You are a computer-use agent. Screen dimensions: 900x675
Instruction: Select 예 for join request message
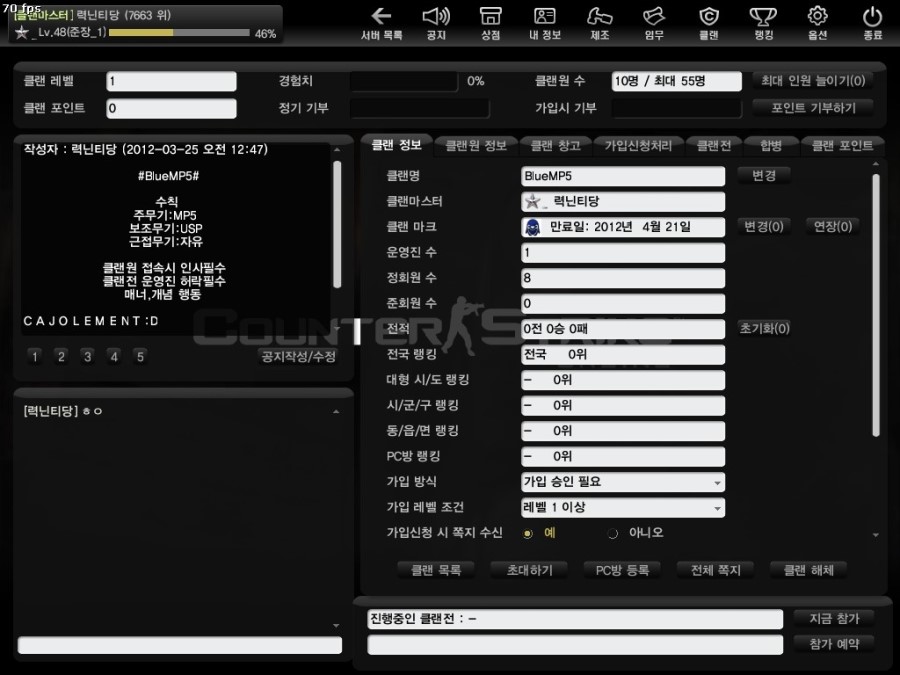coord(527,534)
